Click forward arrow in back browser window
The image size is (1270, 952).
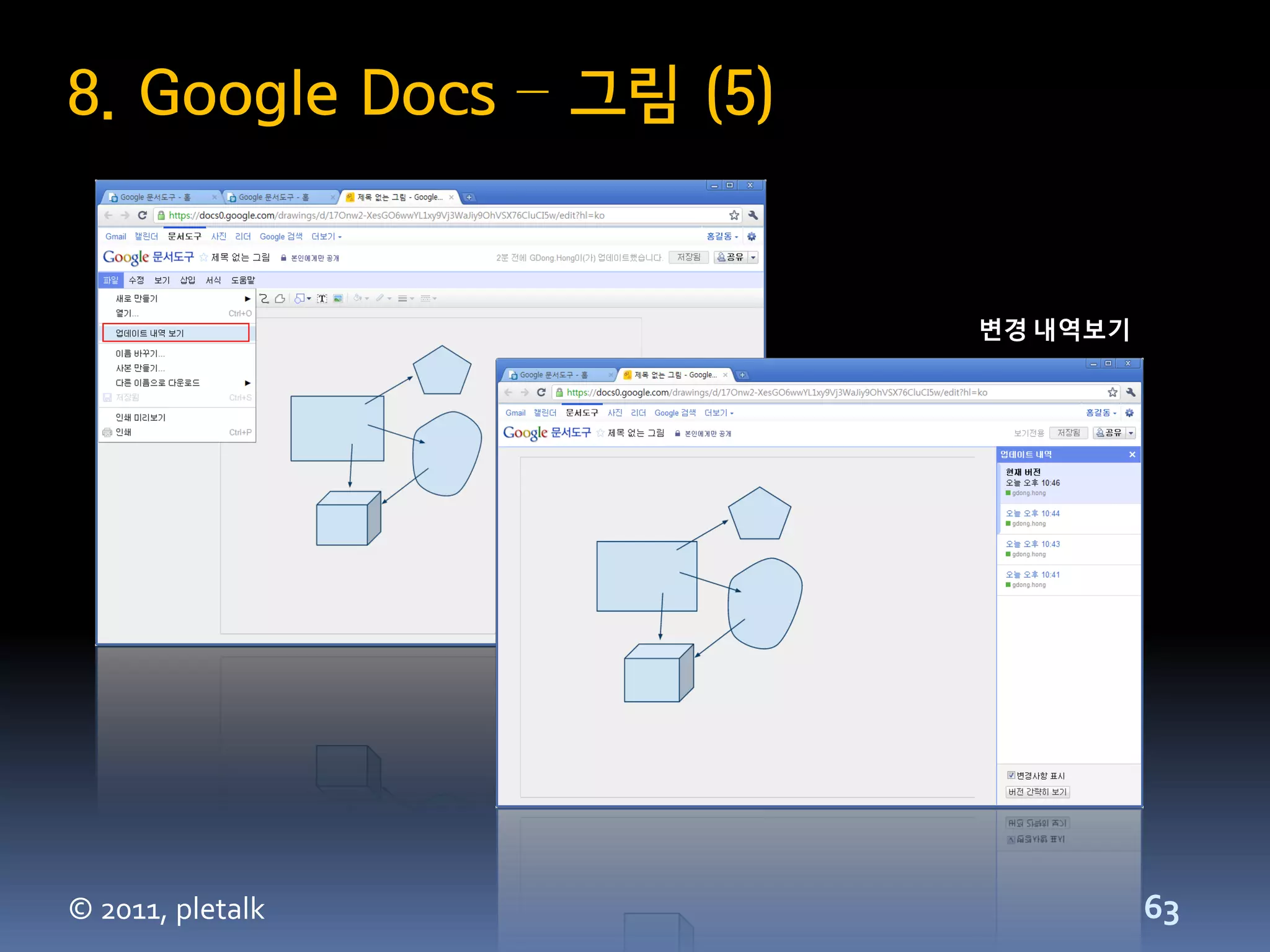click(125, 215)
